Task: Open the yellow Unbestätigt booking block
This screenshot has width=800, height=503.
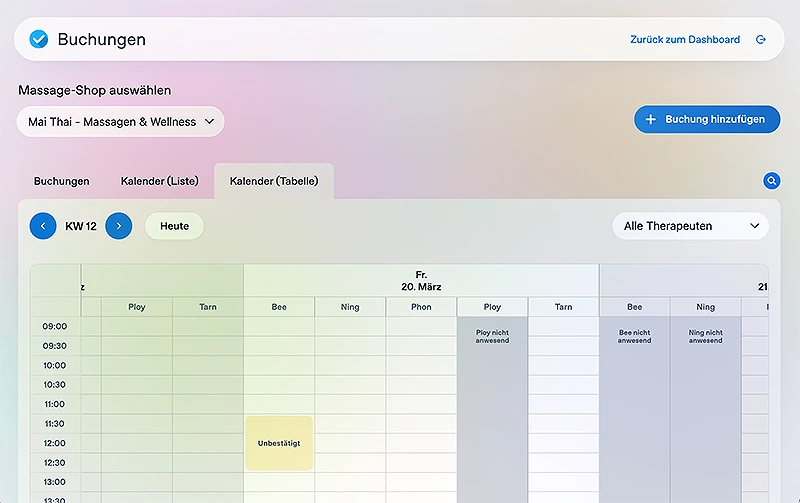Action: point(279,443)
